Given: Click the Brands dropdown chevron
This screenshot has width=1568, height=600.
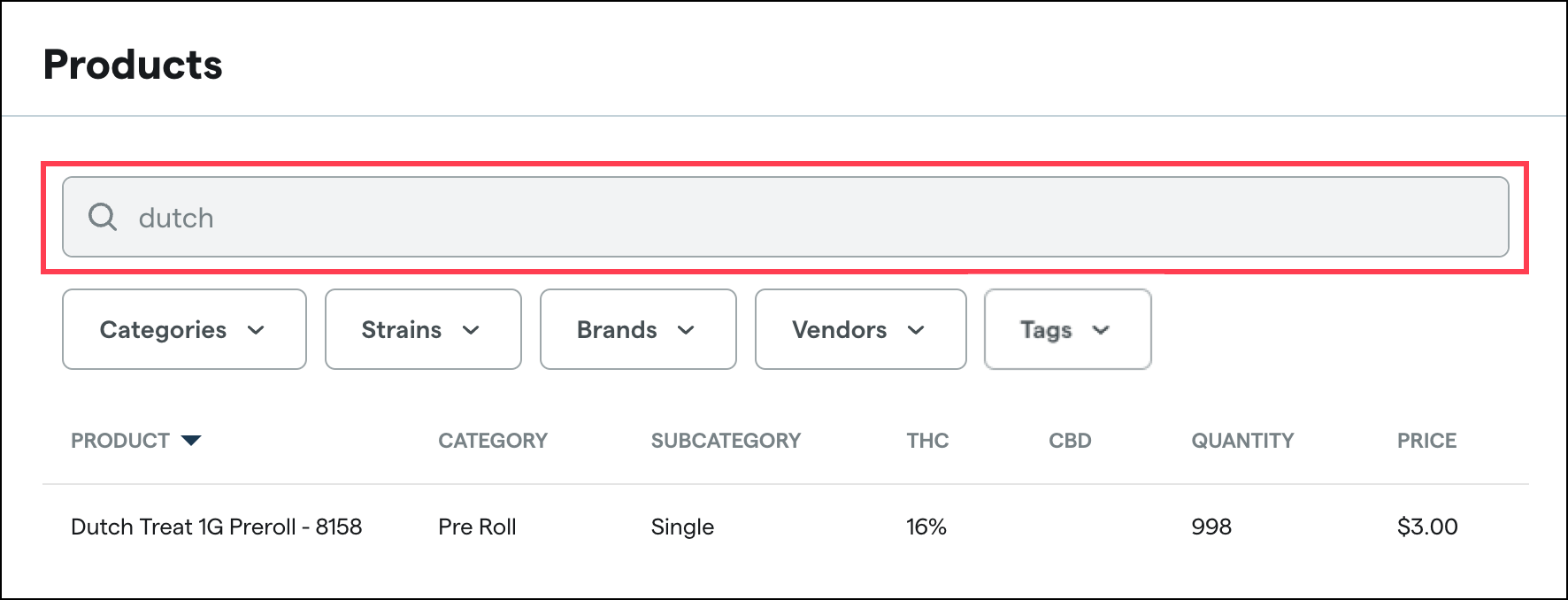Looking at the screenshot, I should pyautogui.click(x=687, y=332).
